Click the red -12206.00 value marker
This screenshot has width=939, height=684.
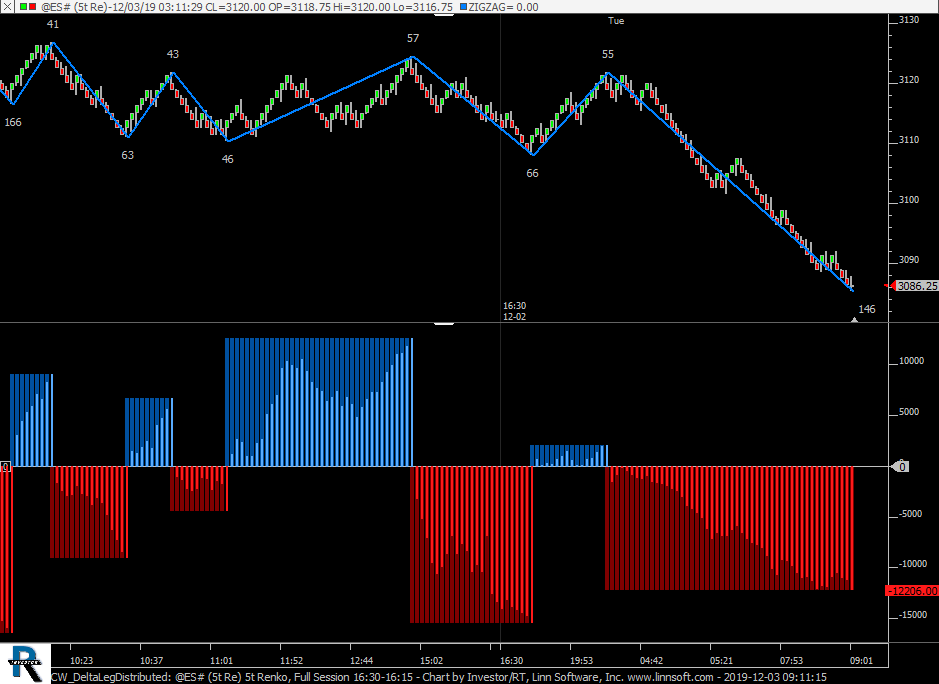tap(911, 591)
